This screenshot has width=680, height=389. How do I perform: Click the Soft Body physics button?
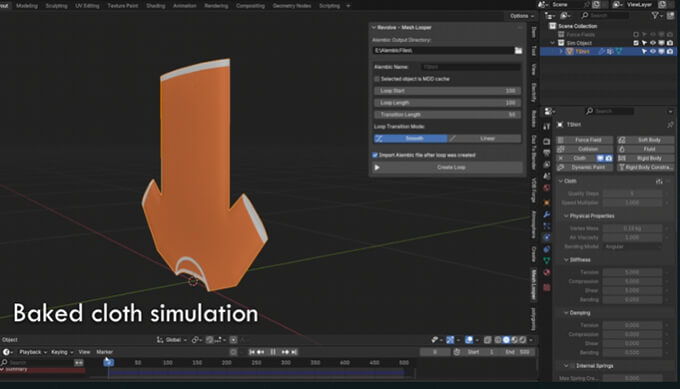click(x=646, y=140)
